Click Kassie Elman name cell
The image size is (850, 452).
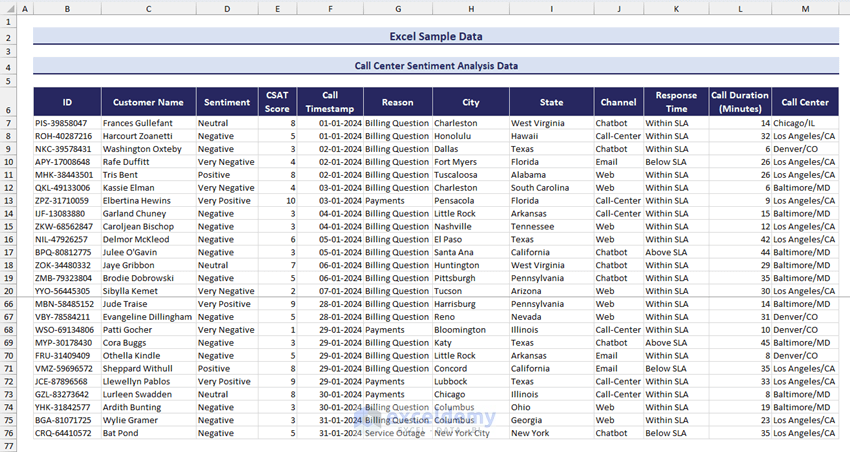point(149,188)
